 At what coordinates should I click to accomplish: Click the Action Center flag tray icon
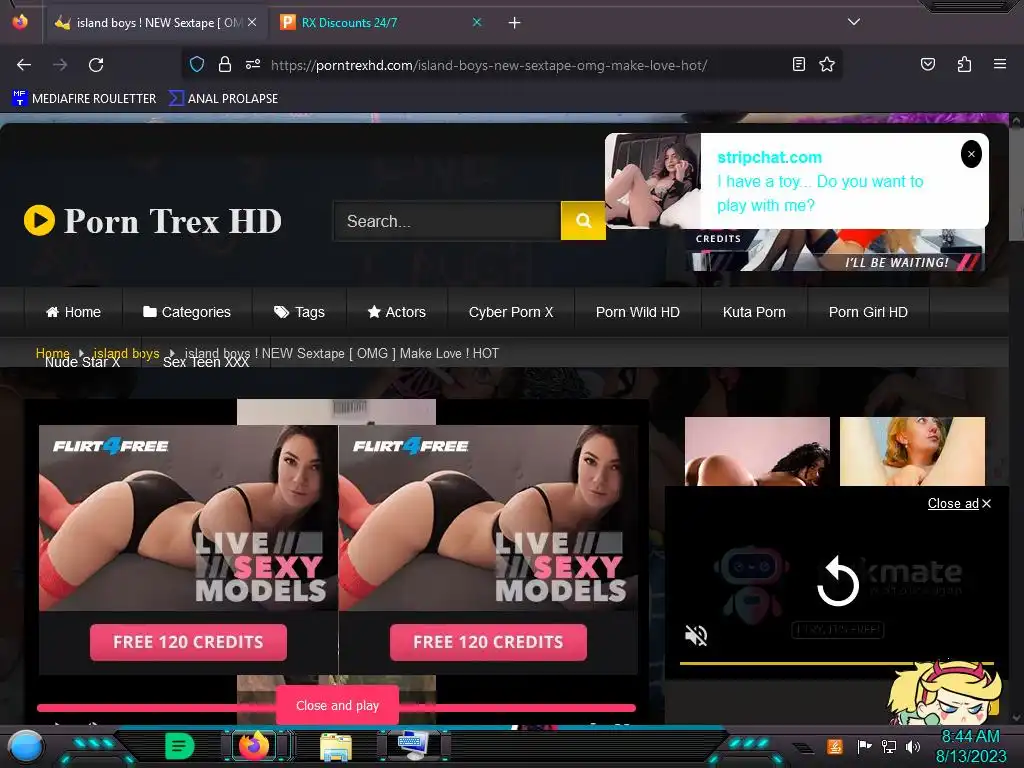click(x=864, y=746)
